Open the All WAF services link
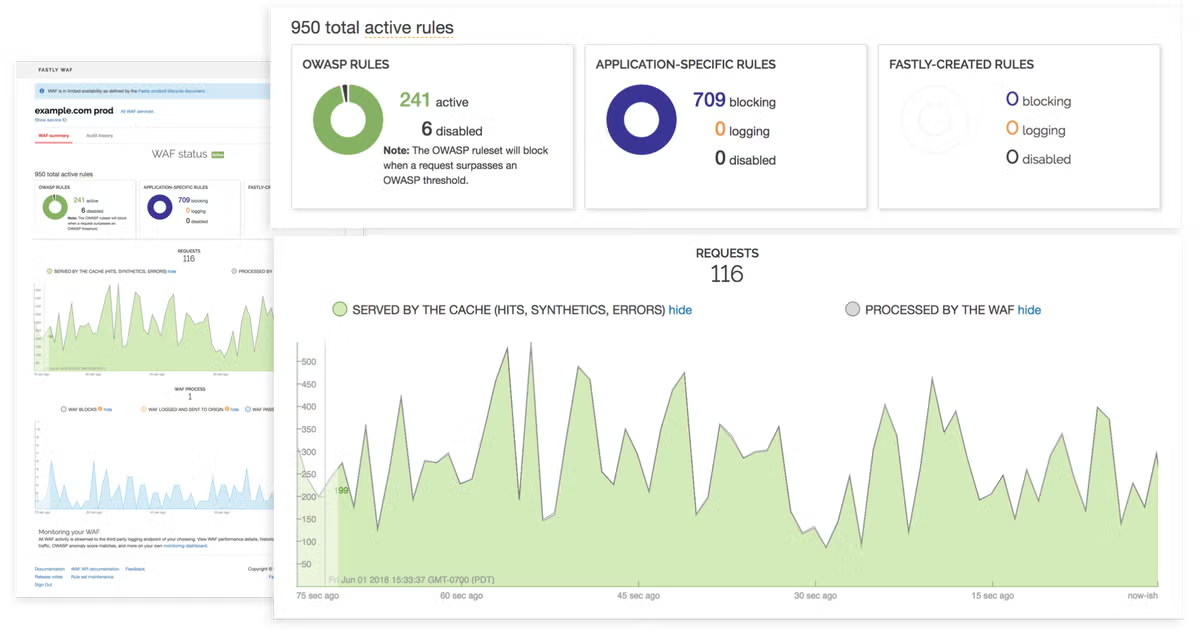 click(137, 111)
